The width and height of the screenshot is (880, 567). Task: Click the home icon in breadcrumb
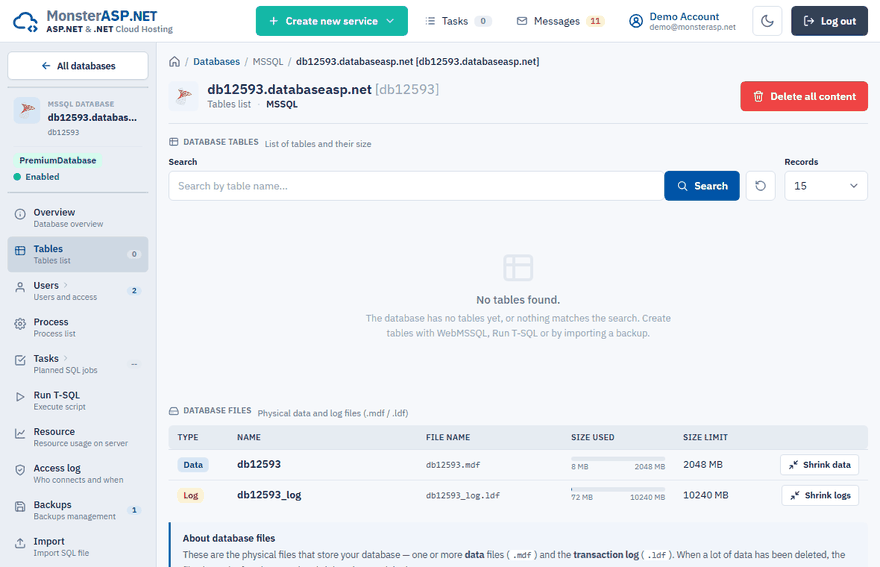coord(175,62)
